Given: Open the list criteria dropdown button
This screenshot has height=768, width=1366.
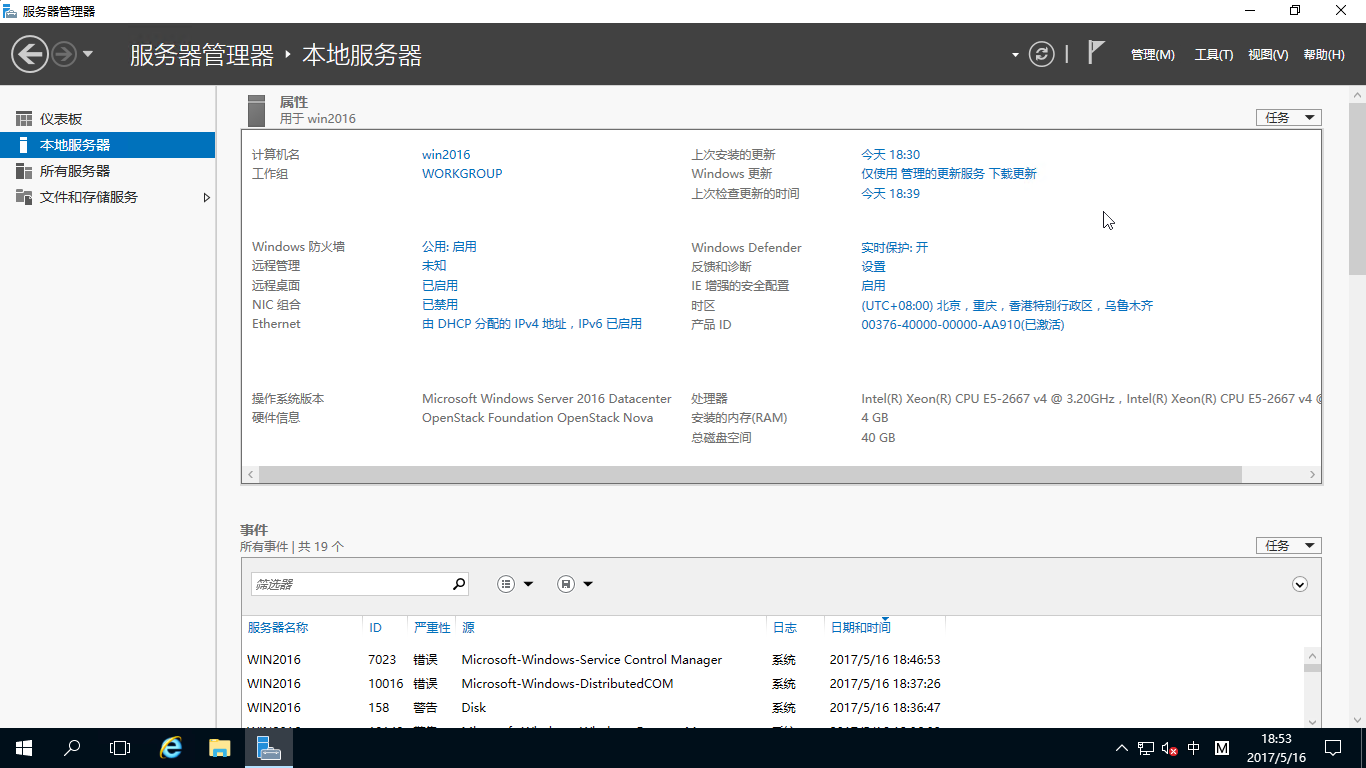Looking at the screenshot, I should tap(516, 584).
